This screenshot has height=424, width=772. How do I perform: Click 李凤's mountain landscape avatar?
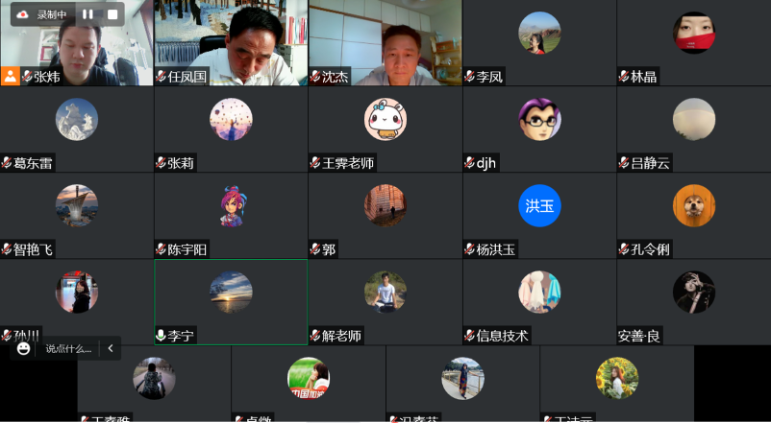coord(540,33)
